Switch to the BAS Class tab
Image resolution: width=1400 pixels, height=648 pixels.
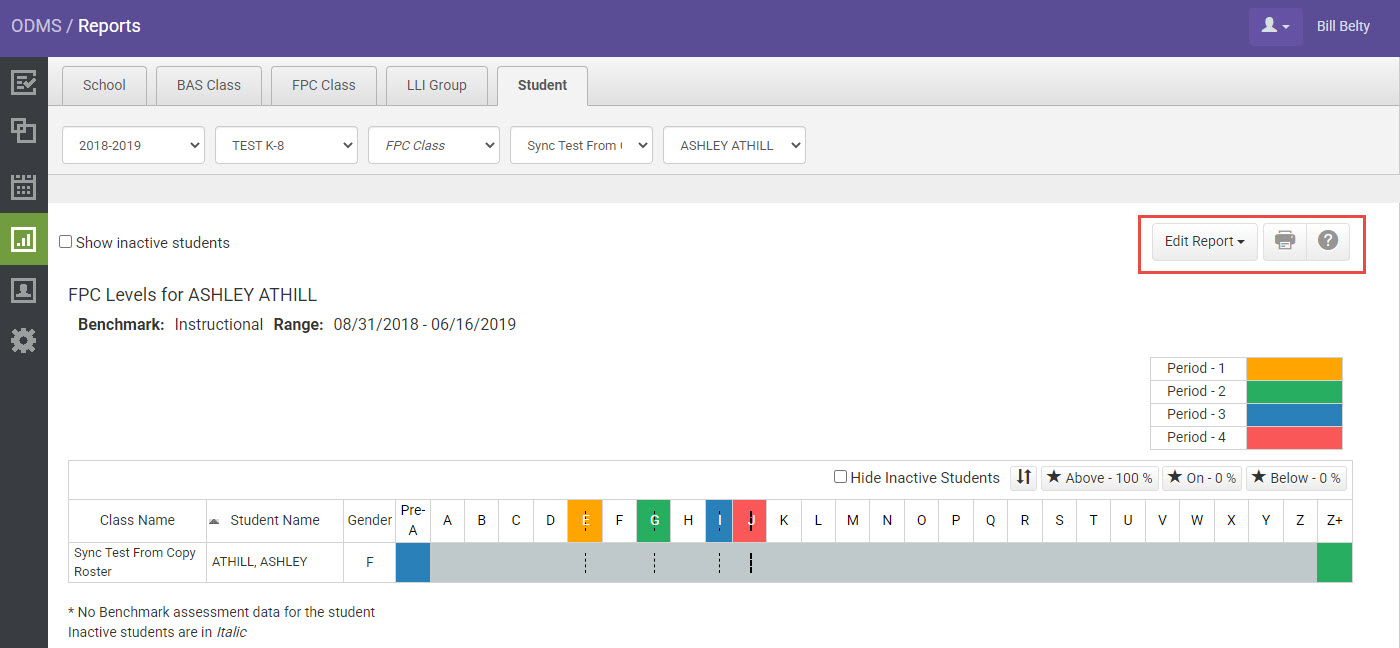point(209,85)
